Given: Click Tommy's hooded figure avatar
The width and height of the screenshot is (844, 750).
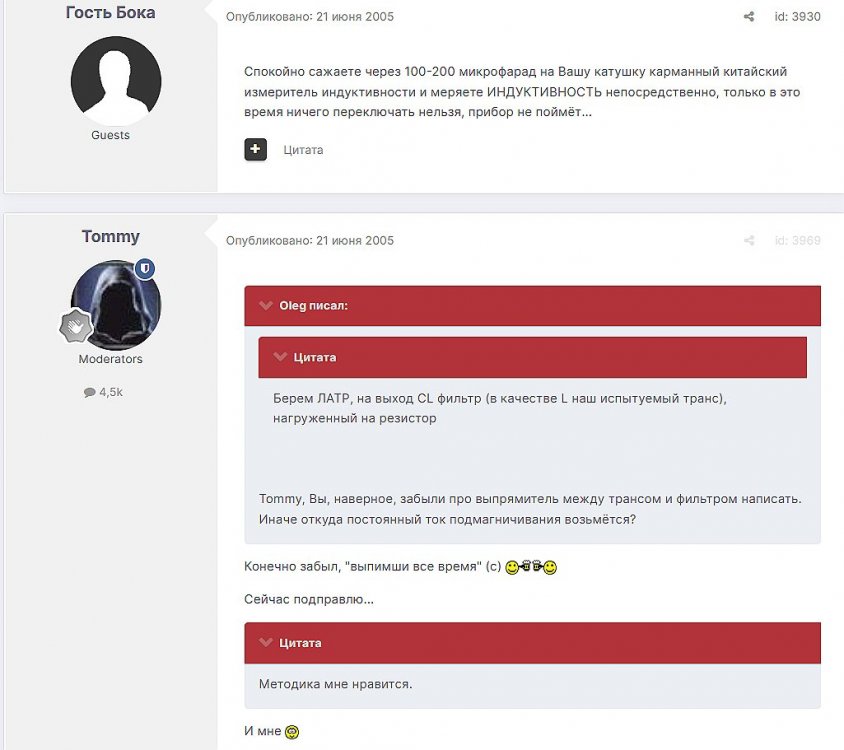Looking at the screenshot, I should pos(116,305).
